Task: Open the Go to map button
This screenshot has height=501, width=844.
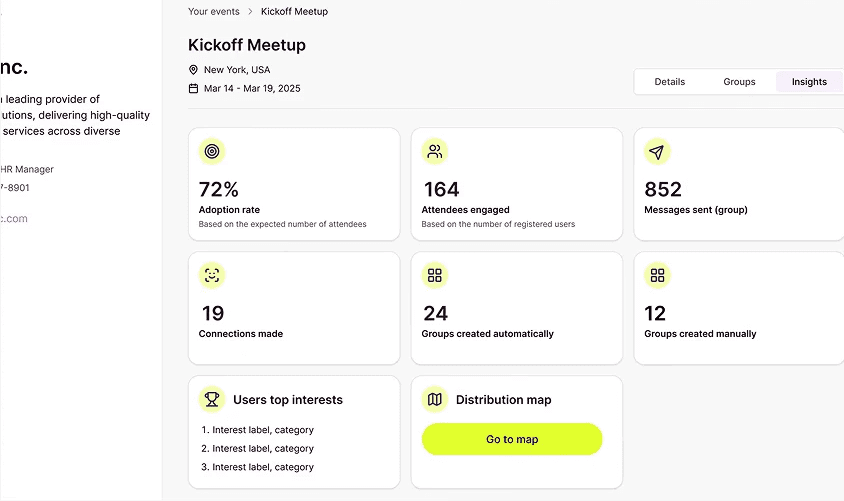Action: pyautogui.click(x=512, y=439)
